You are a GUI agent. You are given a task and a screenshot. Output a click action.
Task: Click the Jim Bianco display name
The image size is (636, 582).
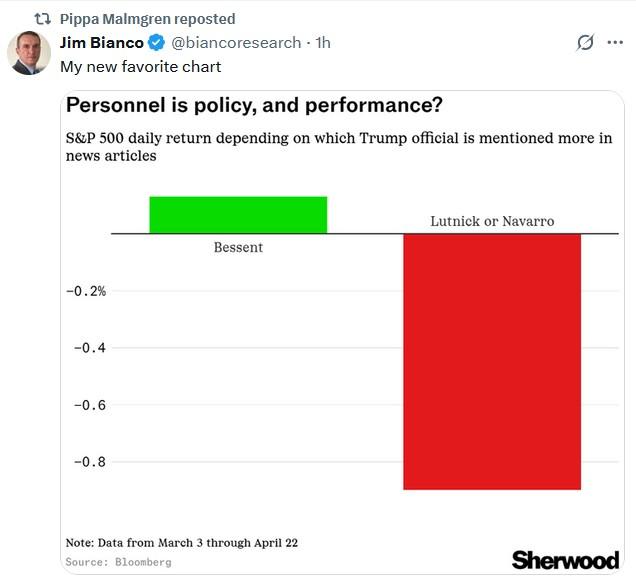click(x=101, y=43)
